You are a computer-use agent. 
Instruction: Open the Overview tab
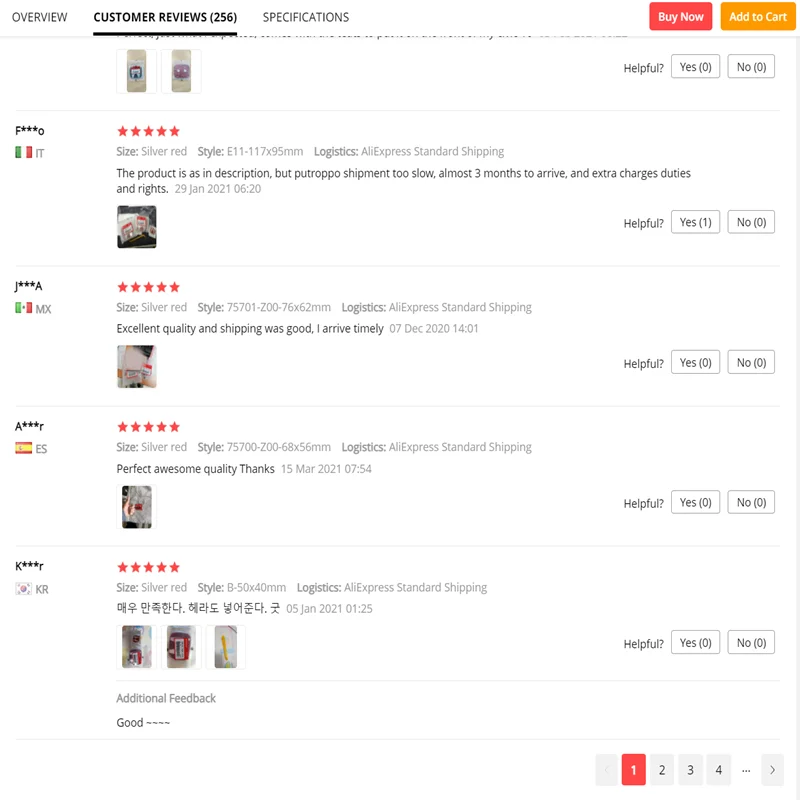40,17
